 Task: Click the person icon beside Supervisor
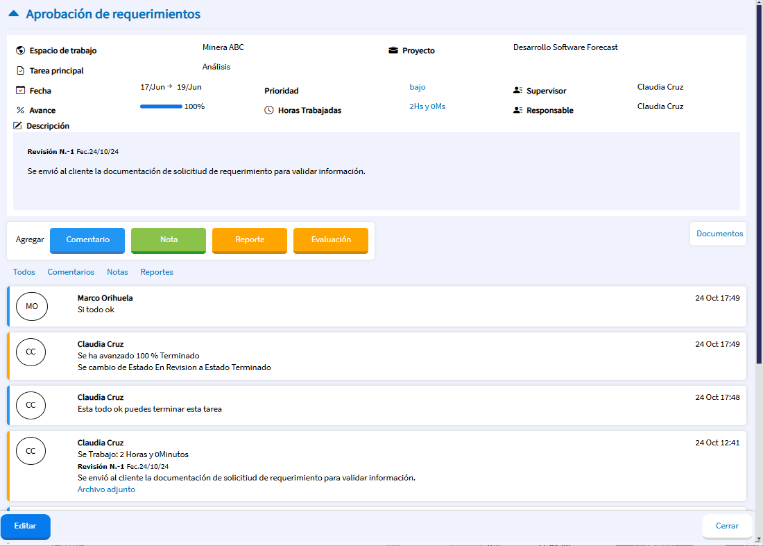(x=517, y=91)
